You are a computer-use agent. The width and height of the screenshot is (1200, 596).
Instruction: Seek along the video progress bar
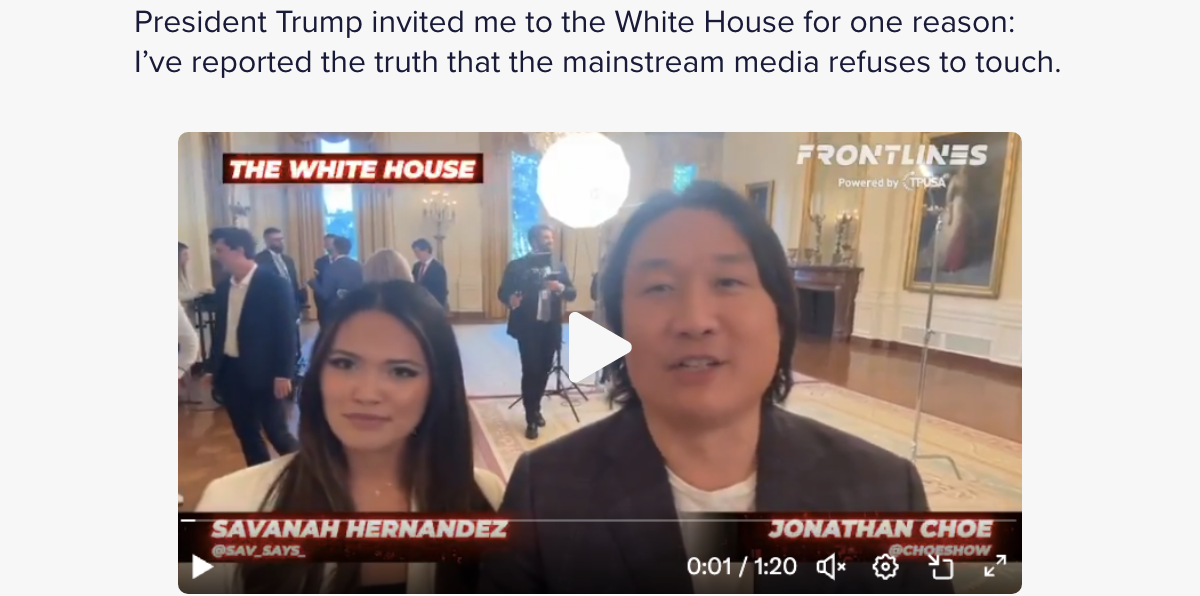click(x=600, y=520)
